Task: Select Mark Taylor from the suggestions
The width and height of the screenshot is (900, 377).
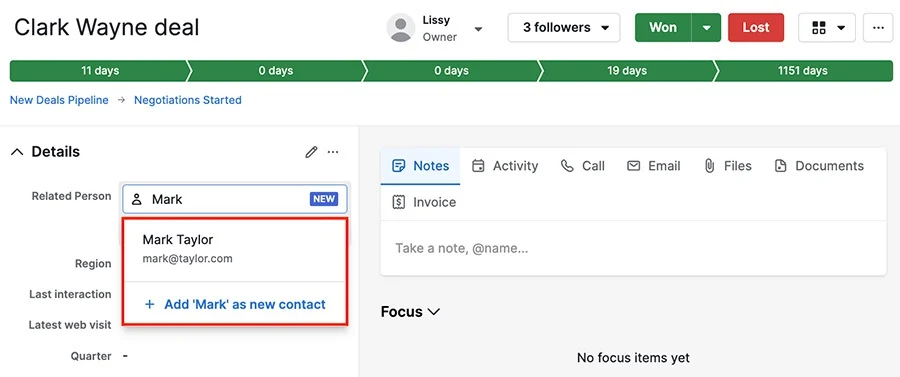Action: tap(235, 249)
